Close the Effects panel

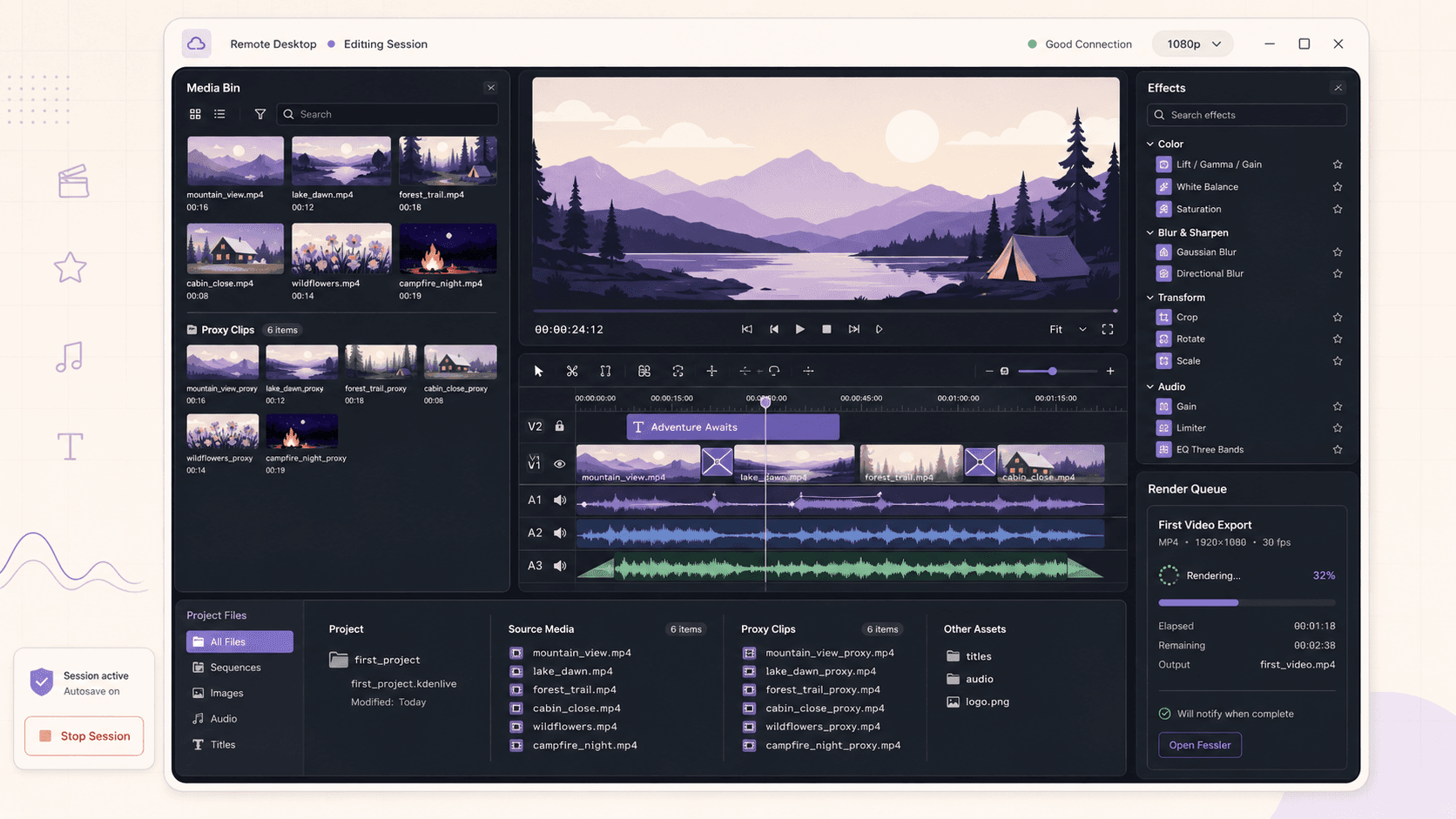tap(1338, 88)
